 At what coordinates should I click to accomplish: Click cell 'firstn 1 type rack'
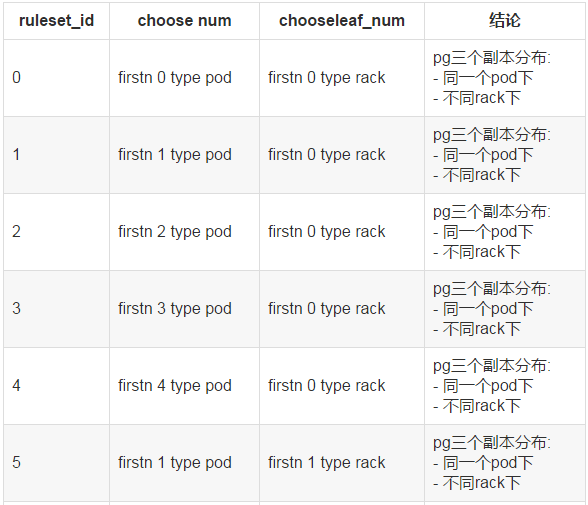(342, 463)
